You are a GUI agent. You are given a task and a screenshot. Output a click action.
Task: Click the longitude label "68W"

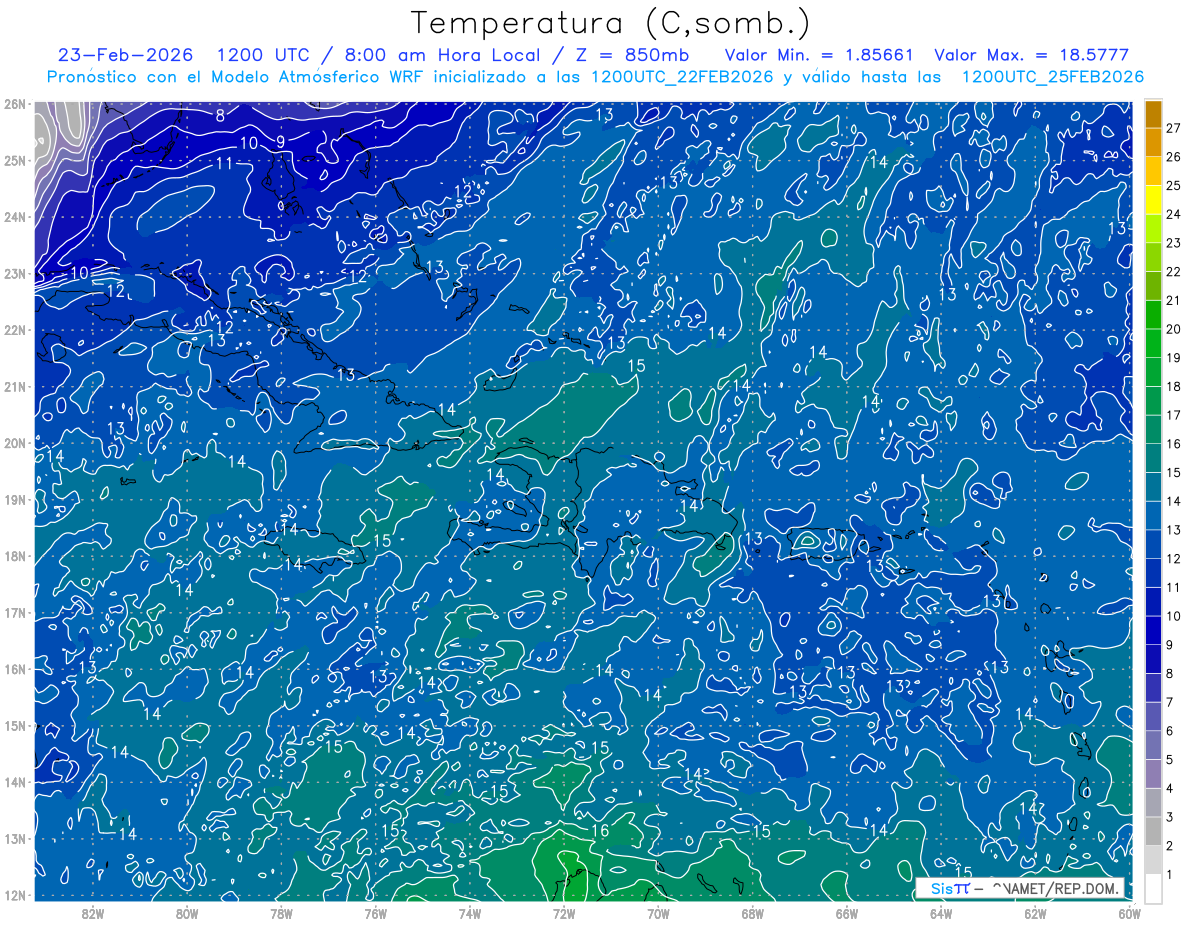pos(752,913)
